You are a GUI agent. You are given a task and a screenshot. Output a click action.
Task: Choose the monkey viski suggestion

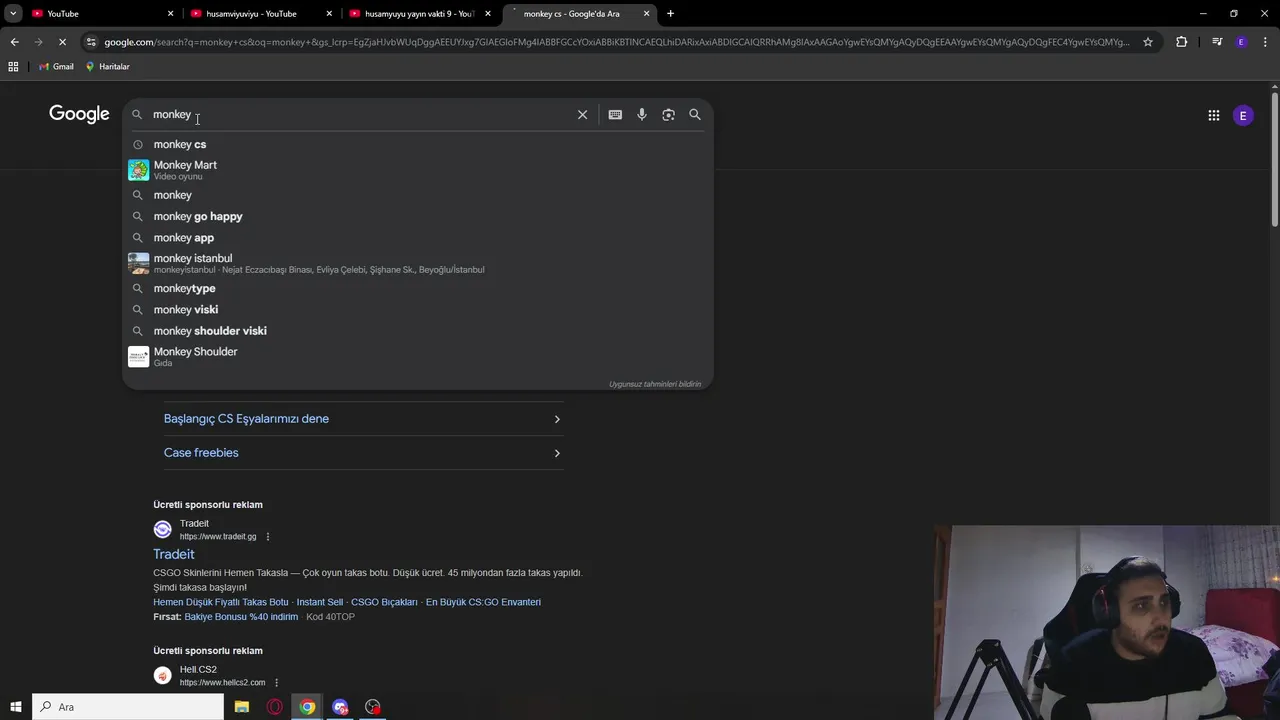[417, 309]
